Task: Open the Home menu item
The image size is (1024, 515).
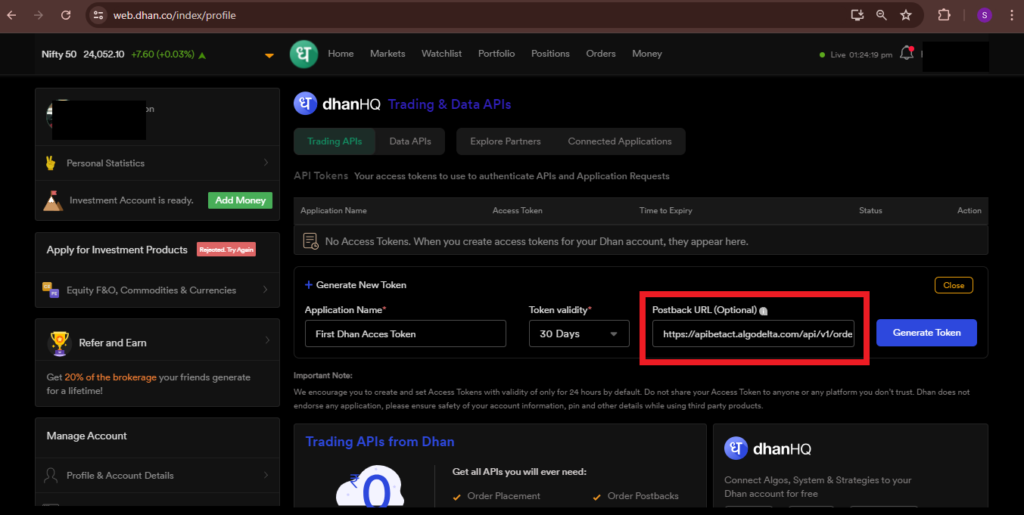Action: coord(340,54)
